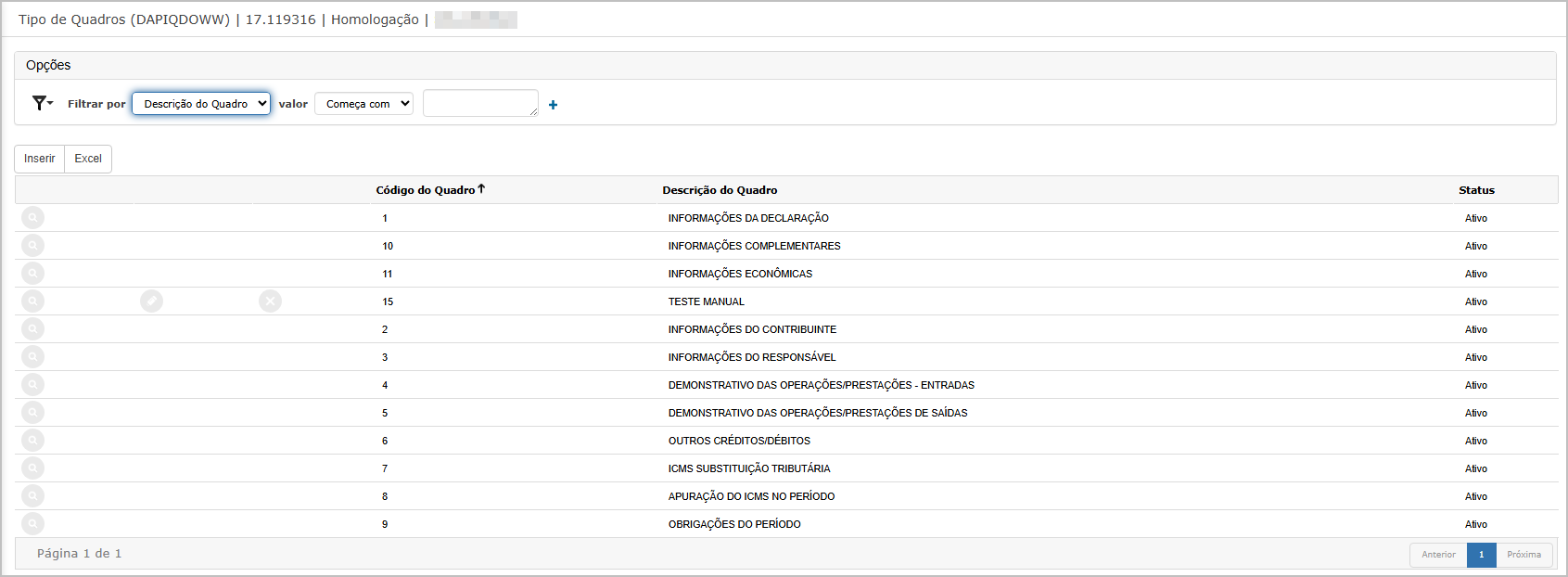The height and width of the screenshot is (577, 1568).
Task: Open magnifier for TESTE MANUAL row
Action: pyautogui.click(x=32, y=301)
